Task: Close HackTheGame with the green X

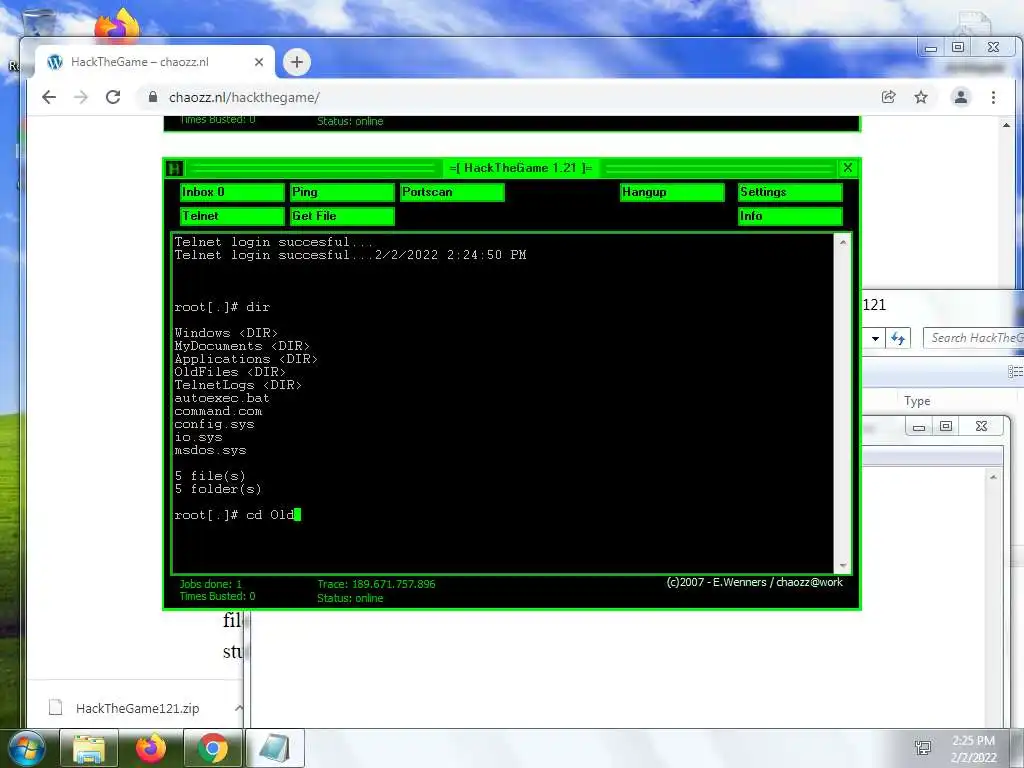Action: pyautogui.click(x=848, y=168)
